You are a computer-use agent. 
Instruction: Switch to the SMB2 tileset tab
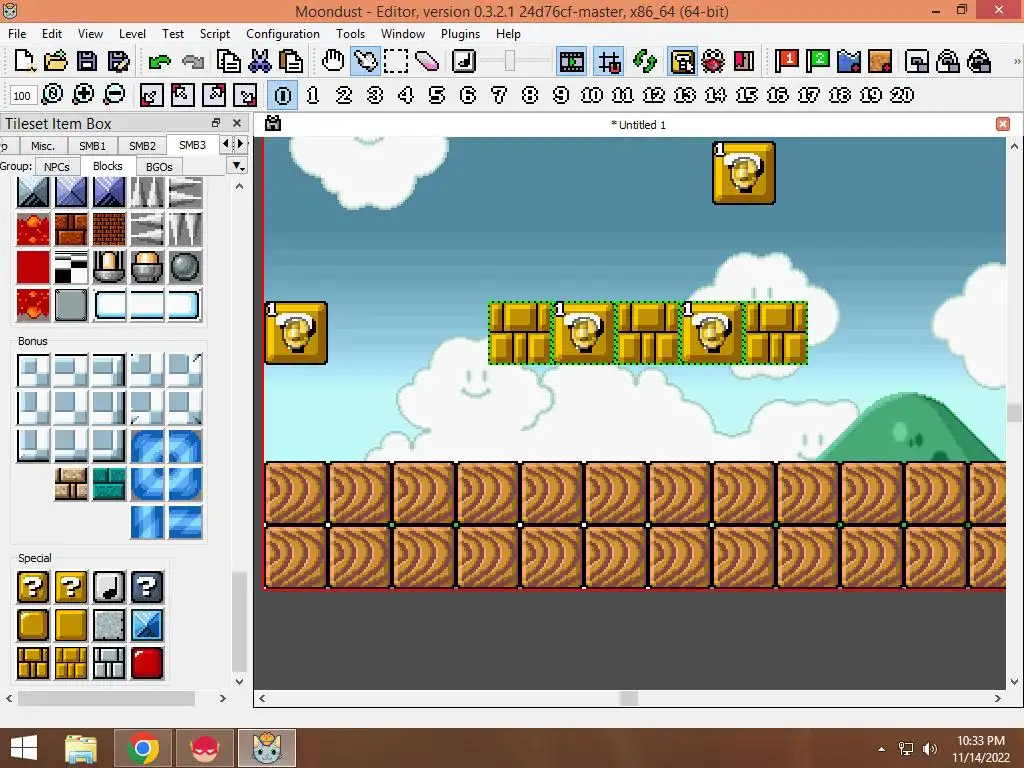pos(142,146)
